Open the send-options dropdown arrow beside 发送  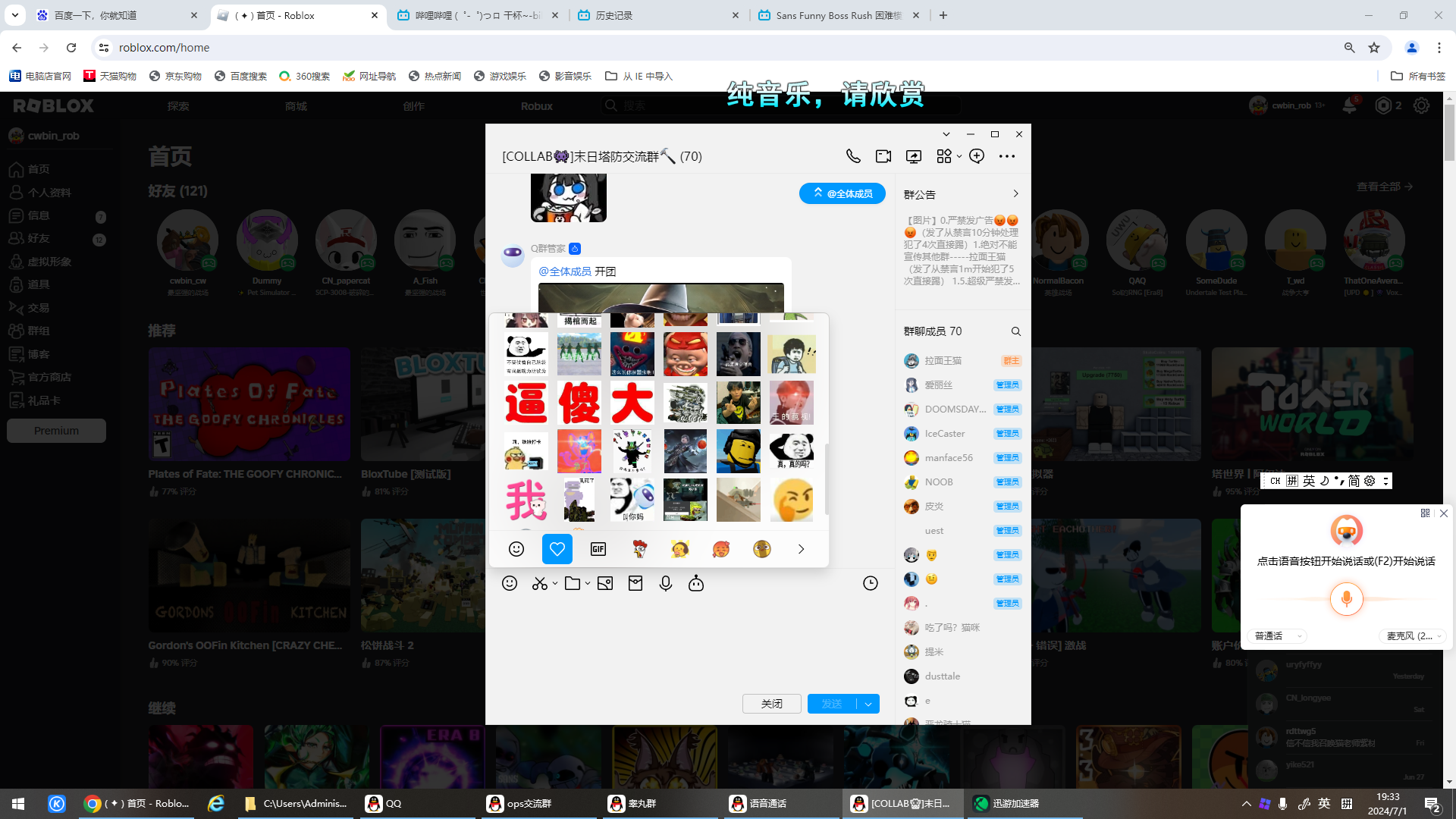tap(868, 704)
